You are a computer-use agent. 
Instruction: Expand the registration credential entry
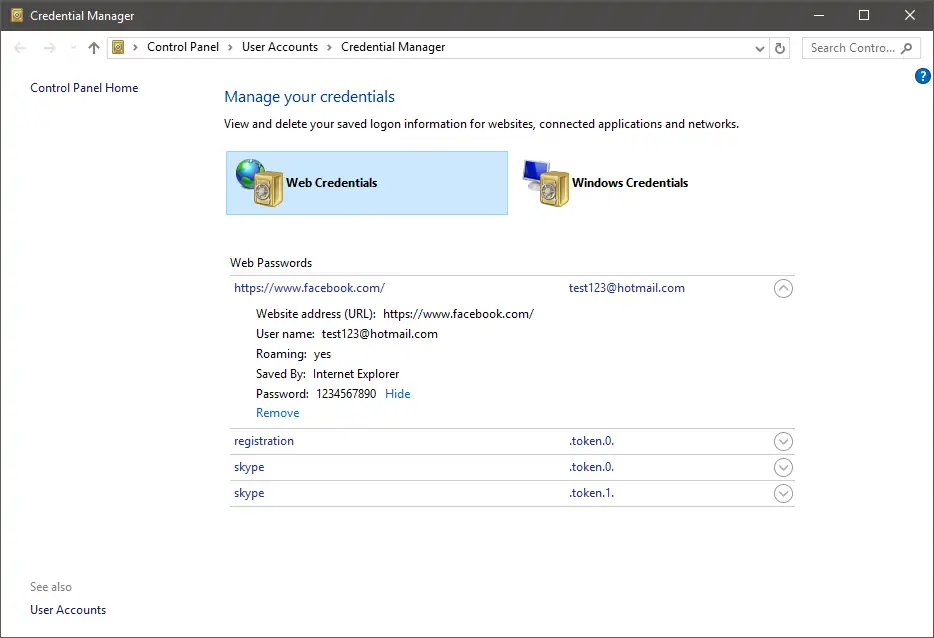(x=783, y=441)
